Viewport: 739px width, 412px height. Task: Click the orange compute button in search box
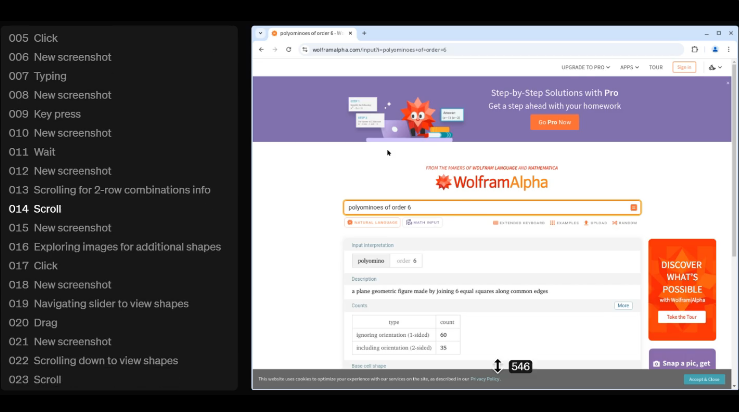633,207
